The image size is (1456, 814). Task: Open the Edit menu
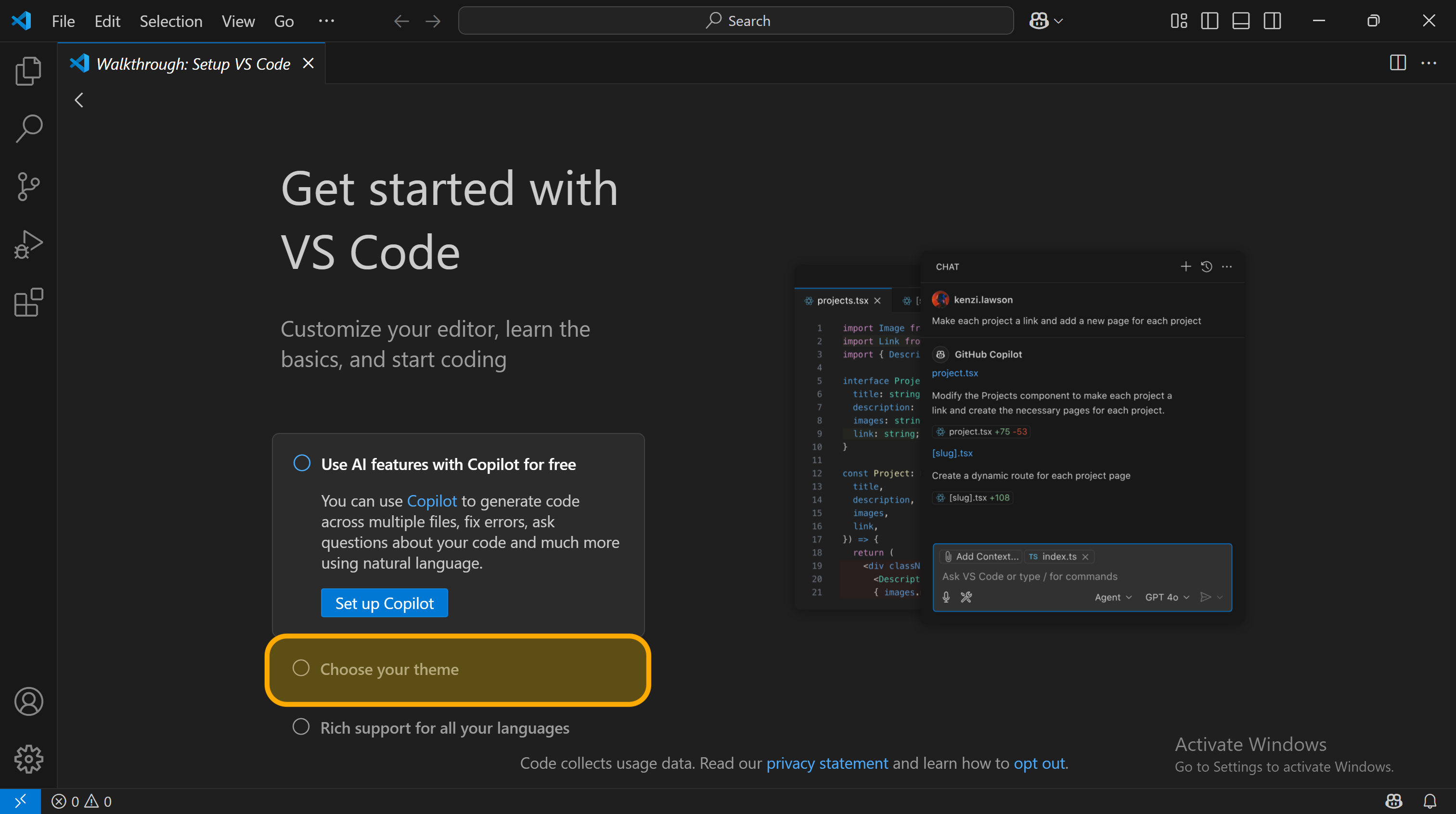click(x=107, y=21)
